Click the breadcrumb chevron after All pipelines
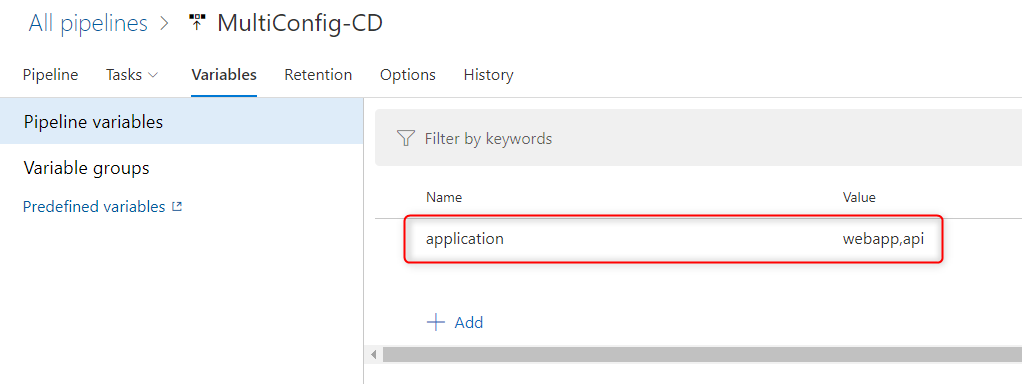The width and height of the screenshot is (1022, 384). (164, 24)
